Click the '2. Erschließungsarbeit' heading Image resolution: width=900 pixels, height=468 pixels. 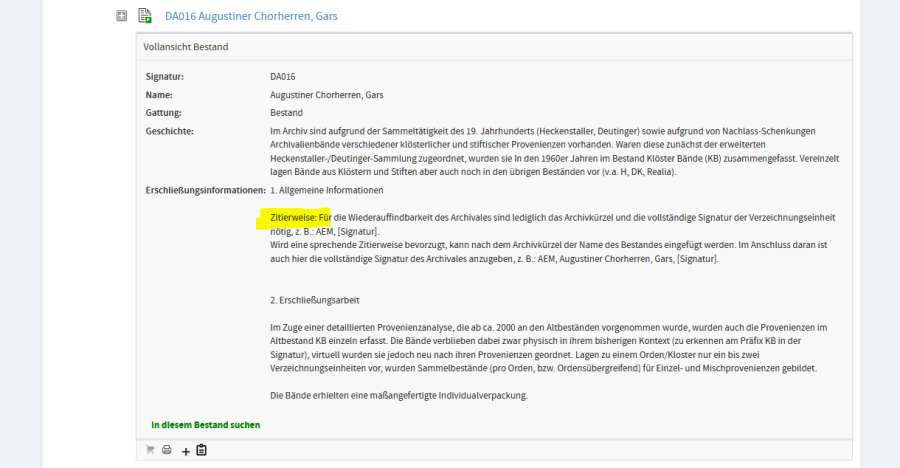coord(315,300)
